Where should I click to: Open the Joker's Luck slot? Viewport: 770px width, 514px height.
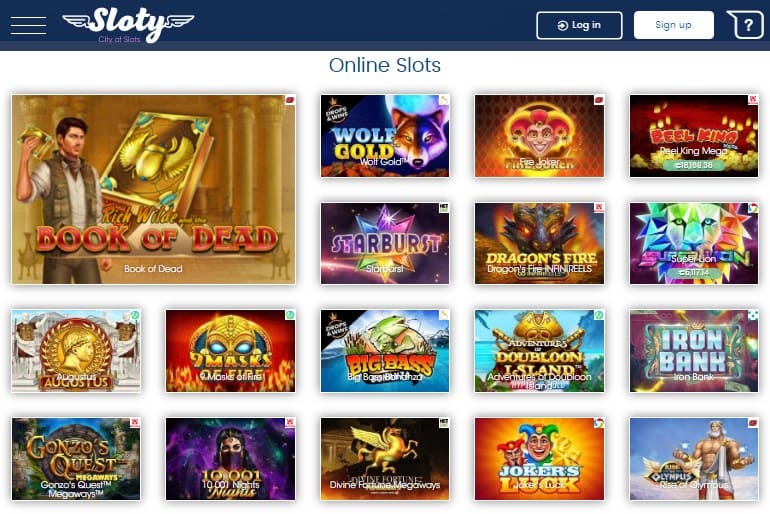point(539,459)
